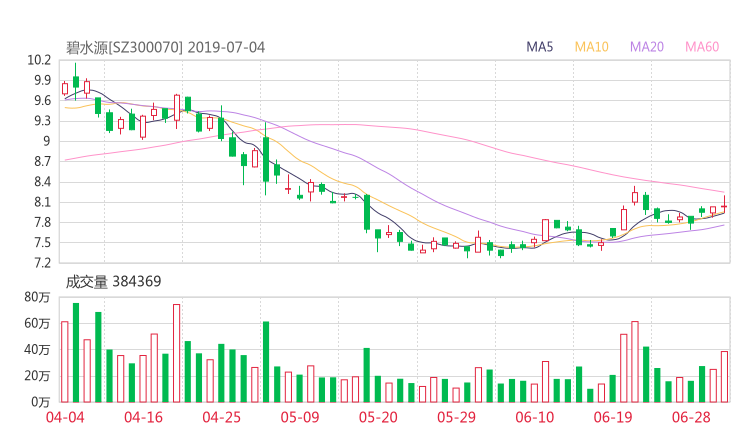Click the 80万 volume axis label
The width and height of the screenshot is (740, 440).
[38, 297]
